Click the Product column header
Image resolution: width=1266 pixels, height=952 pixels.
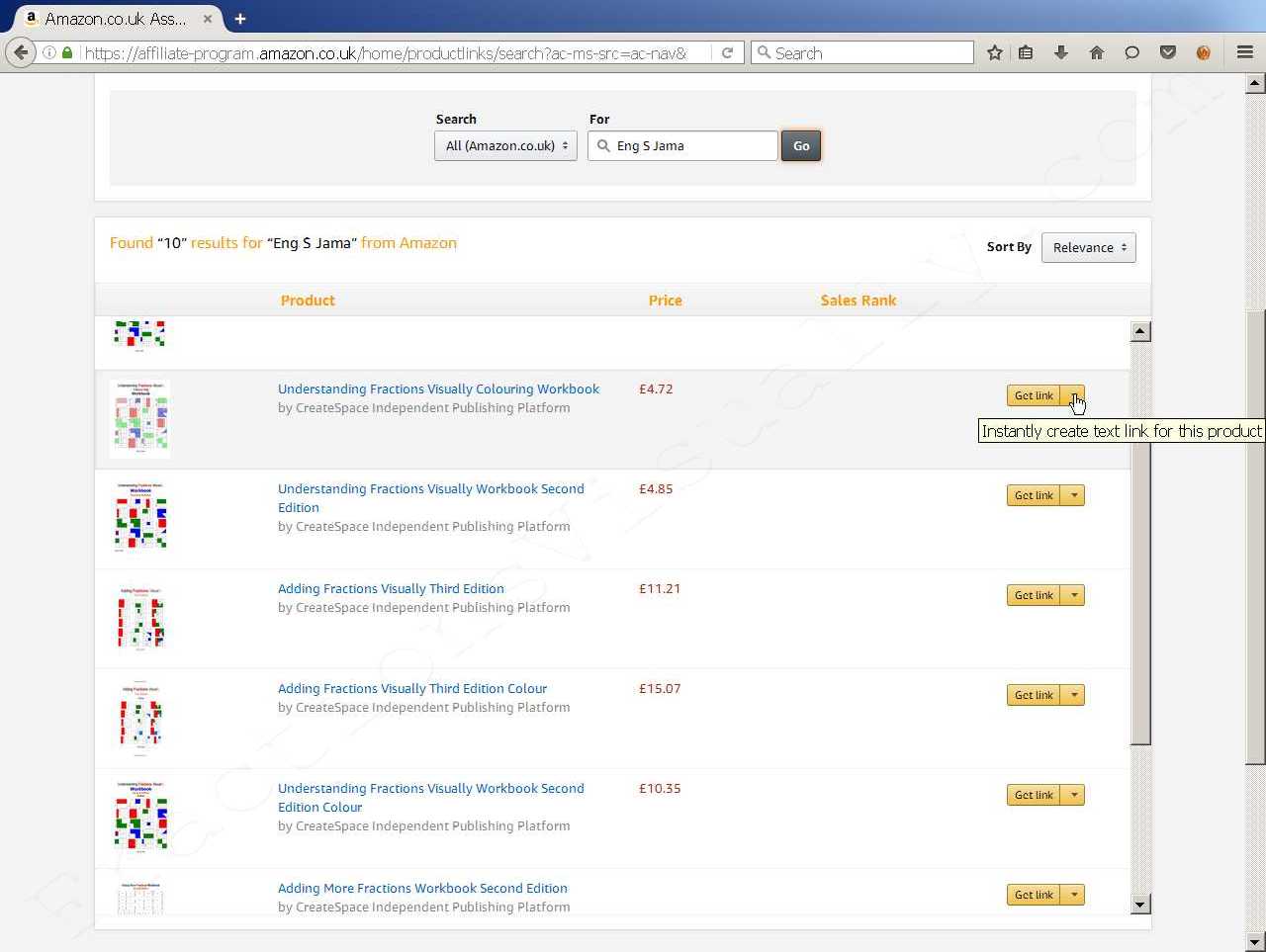pos(308,300)
